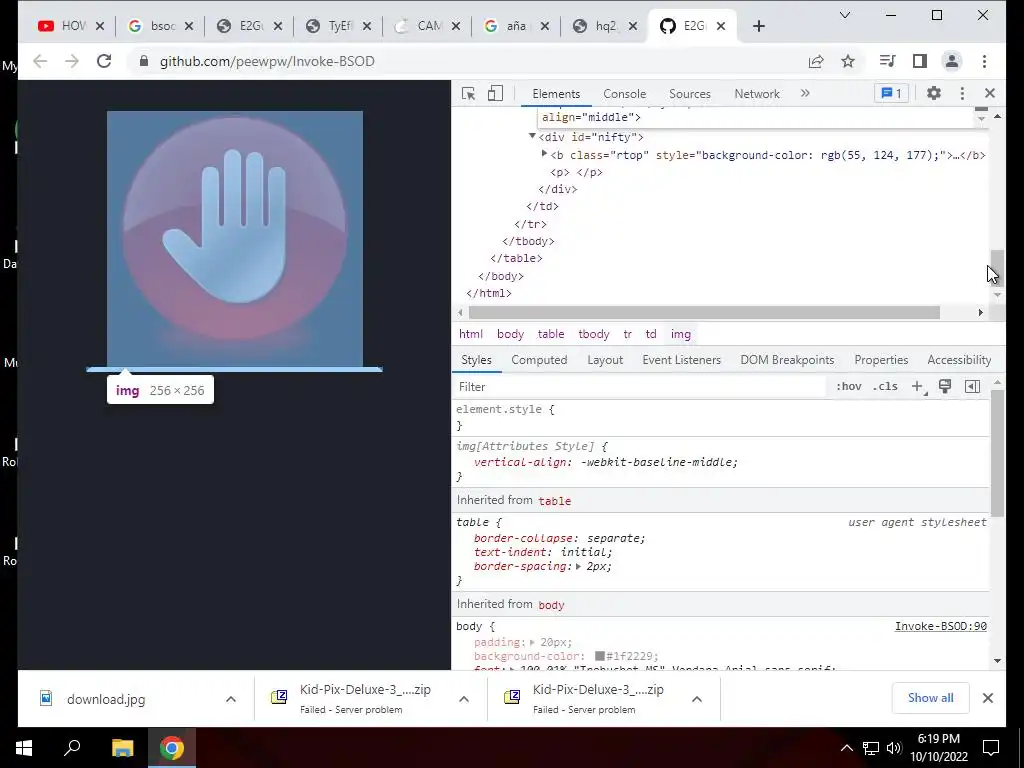This screenshot has width=1024, height=768.
Task: Open the Event Listeners tab
Action: click(x=681, y=360)
